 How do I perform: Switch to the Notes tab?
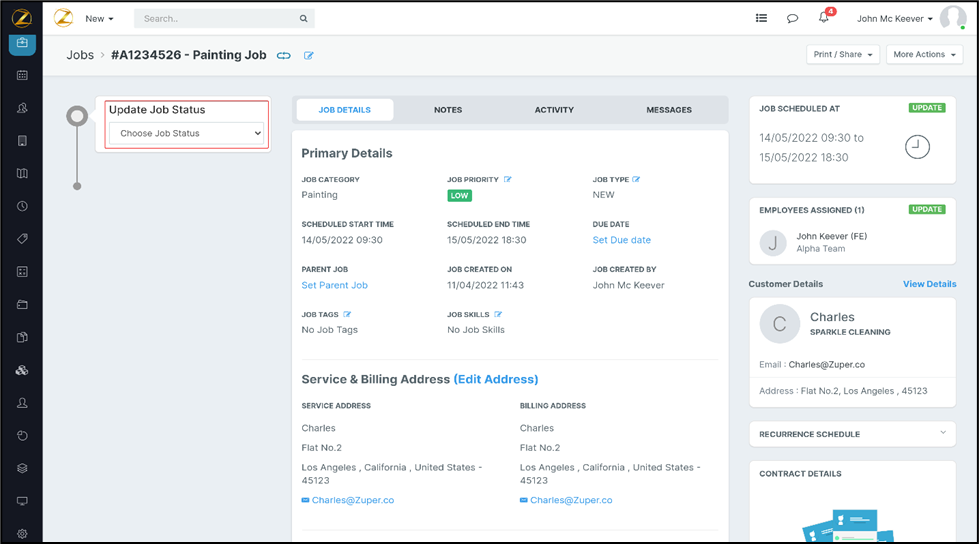pyautogui.click(x=448, y=110)
